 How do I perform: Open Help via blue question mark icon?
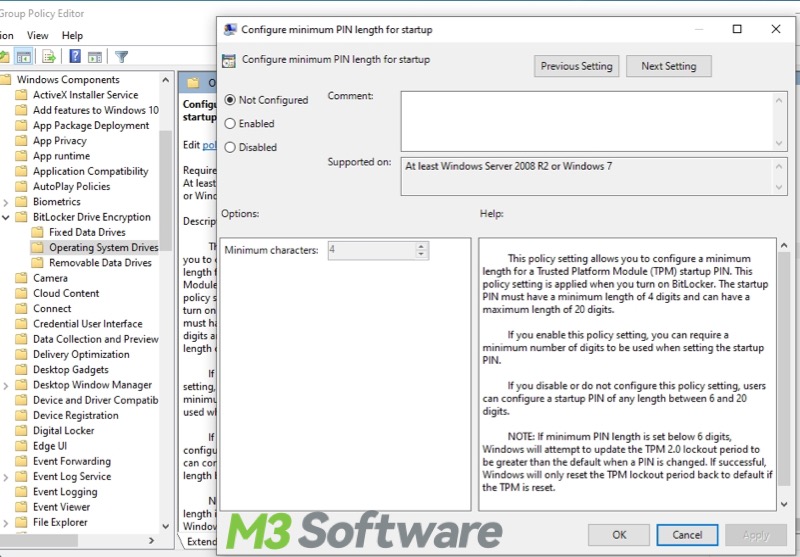pos(75,56)
